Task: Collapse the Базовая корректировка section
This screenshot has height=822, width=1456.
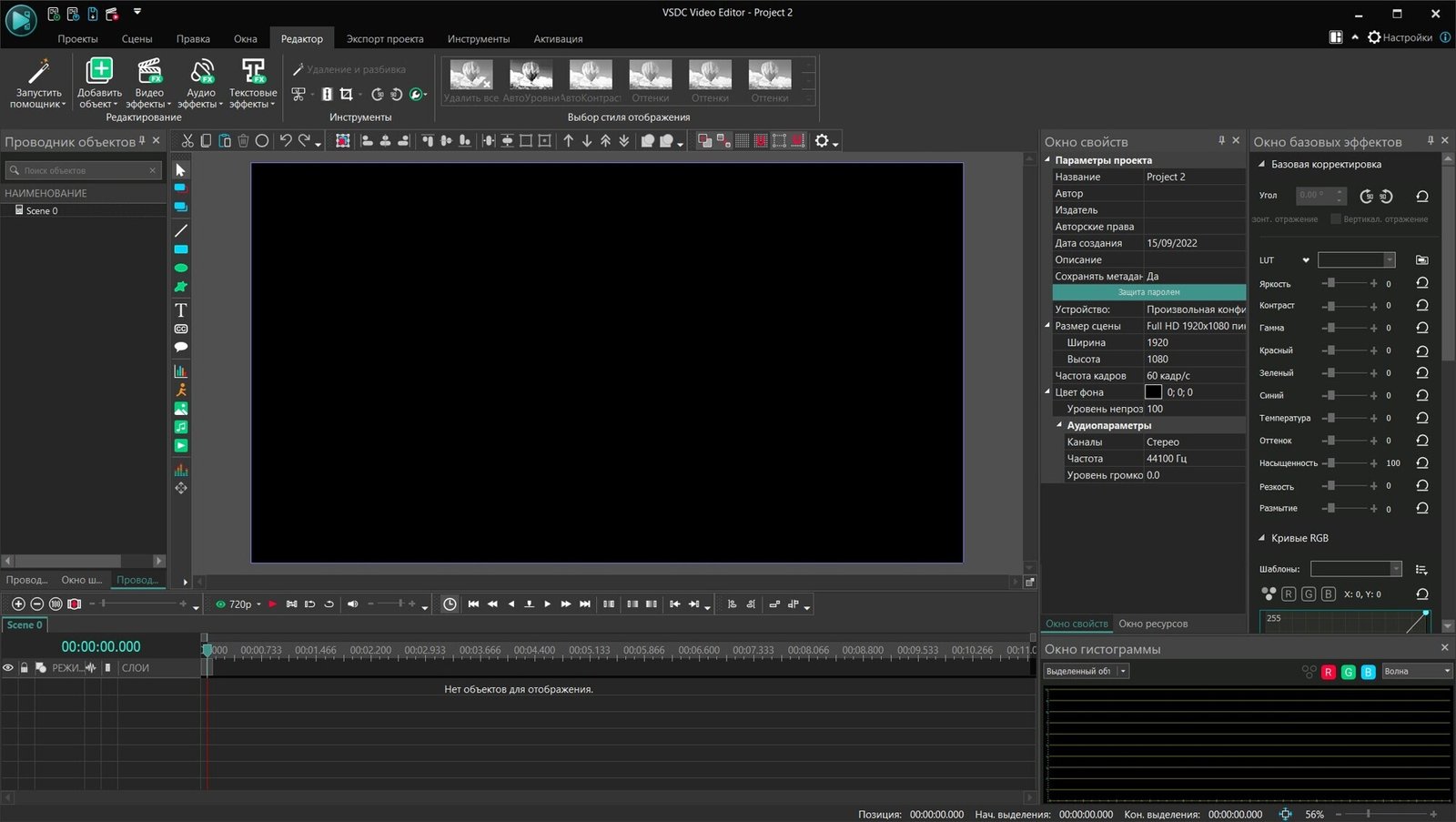Action: [x=1261, y=165]
